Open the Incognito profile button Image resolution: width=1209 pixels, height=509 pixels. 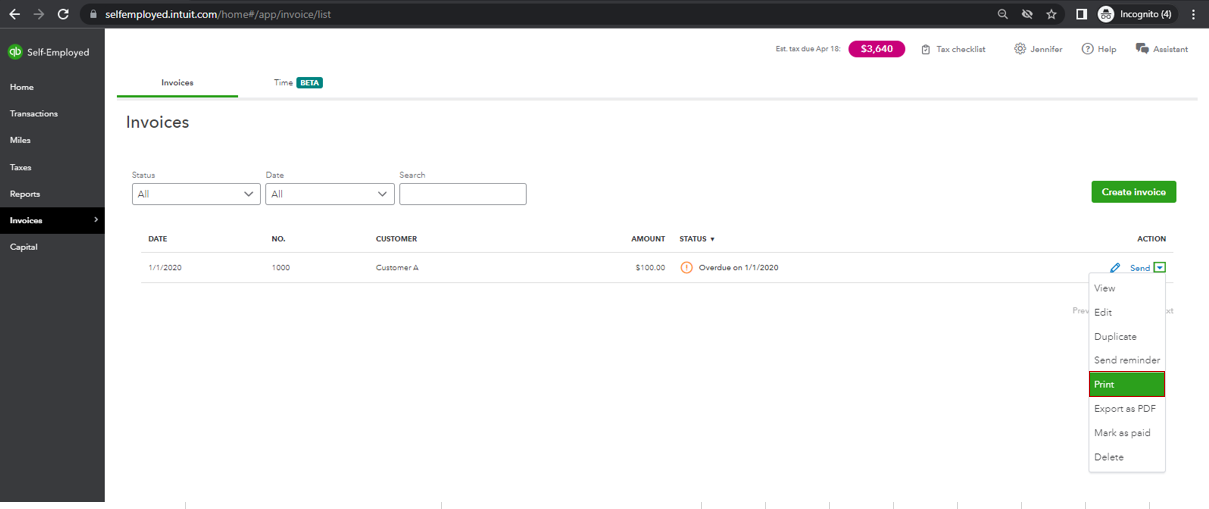1135,14
